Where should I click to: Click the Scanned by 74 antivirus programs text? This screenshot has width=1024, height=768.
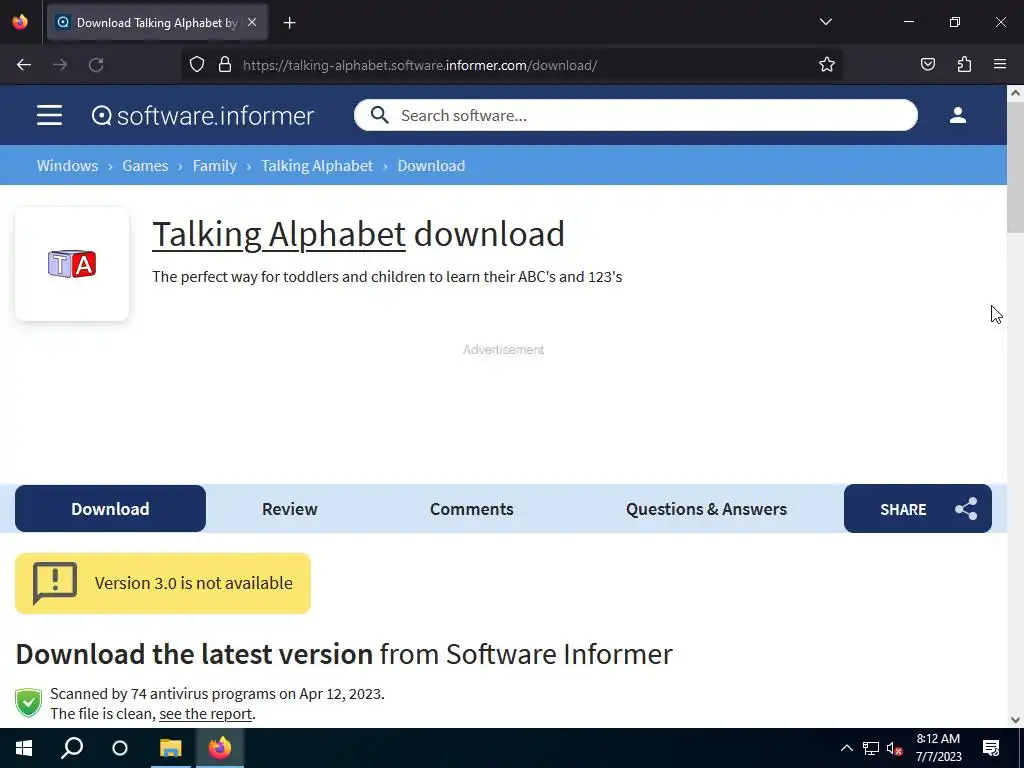click(217, 694)
